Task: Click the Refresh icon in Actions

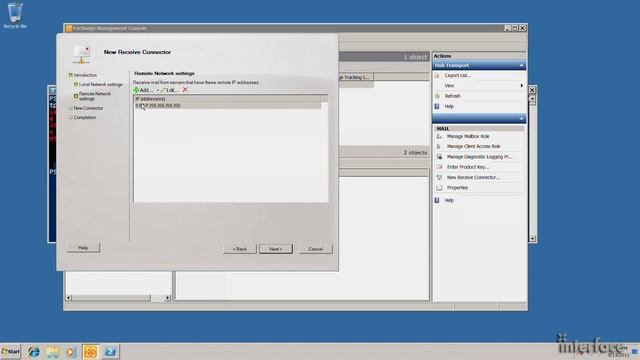Action: tap(437, 96)
